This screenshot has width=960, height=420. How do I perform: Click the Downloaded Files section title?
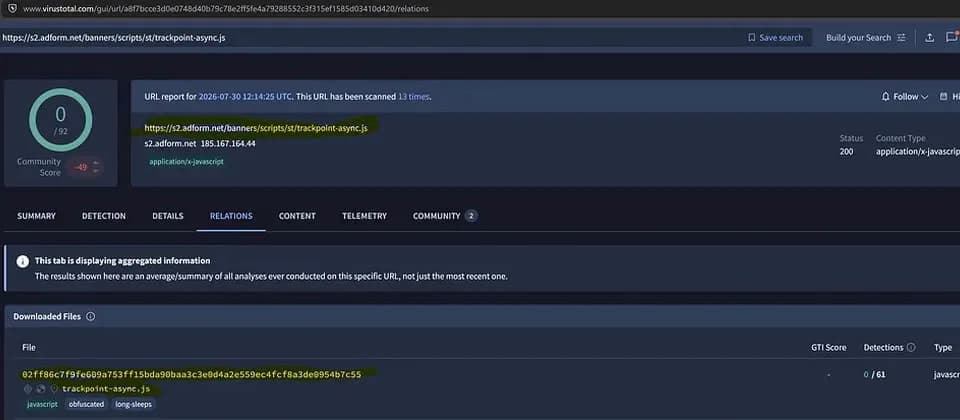(x=47, y=317)
